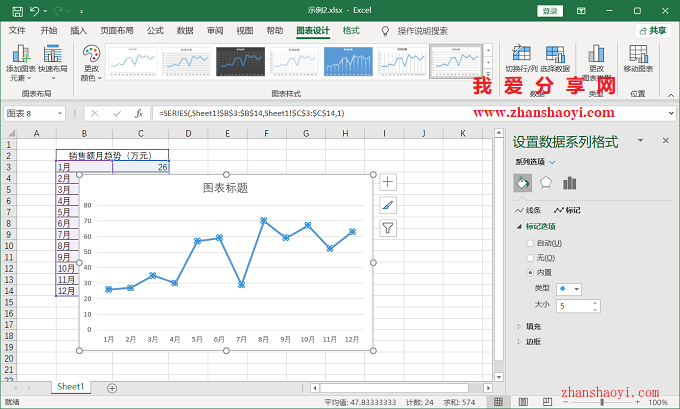
Task: Click the Redo arrow icon
Action: click(58, 11)
